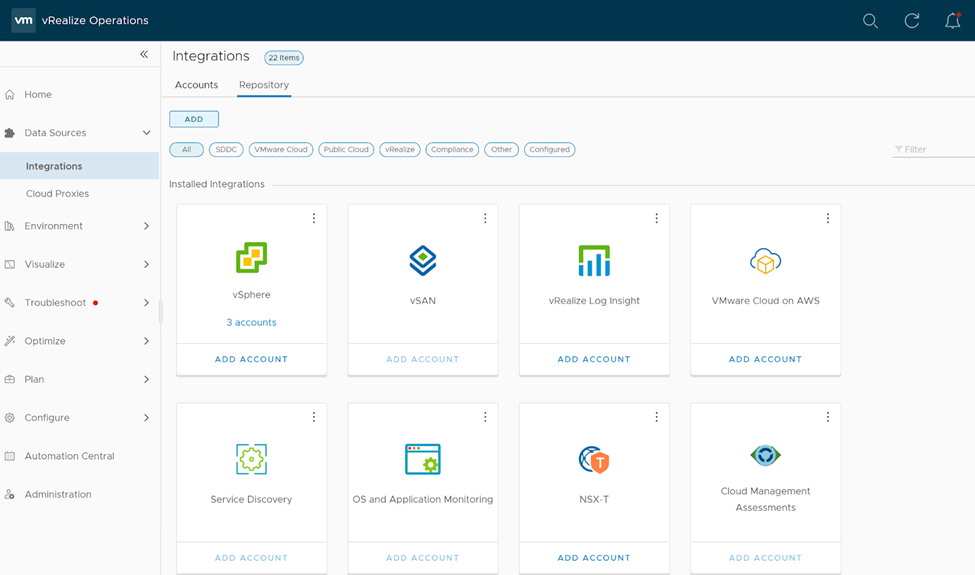Screen dimensions: 975x575
Task: Expand the Plan menu chevron
Action: point(146,379)
